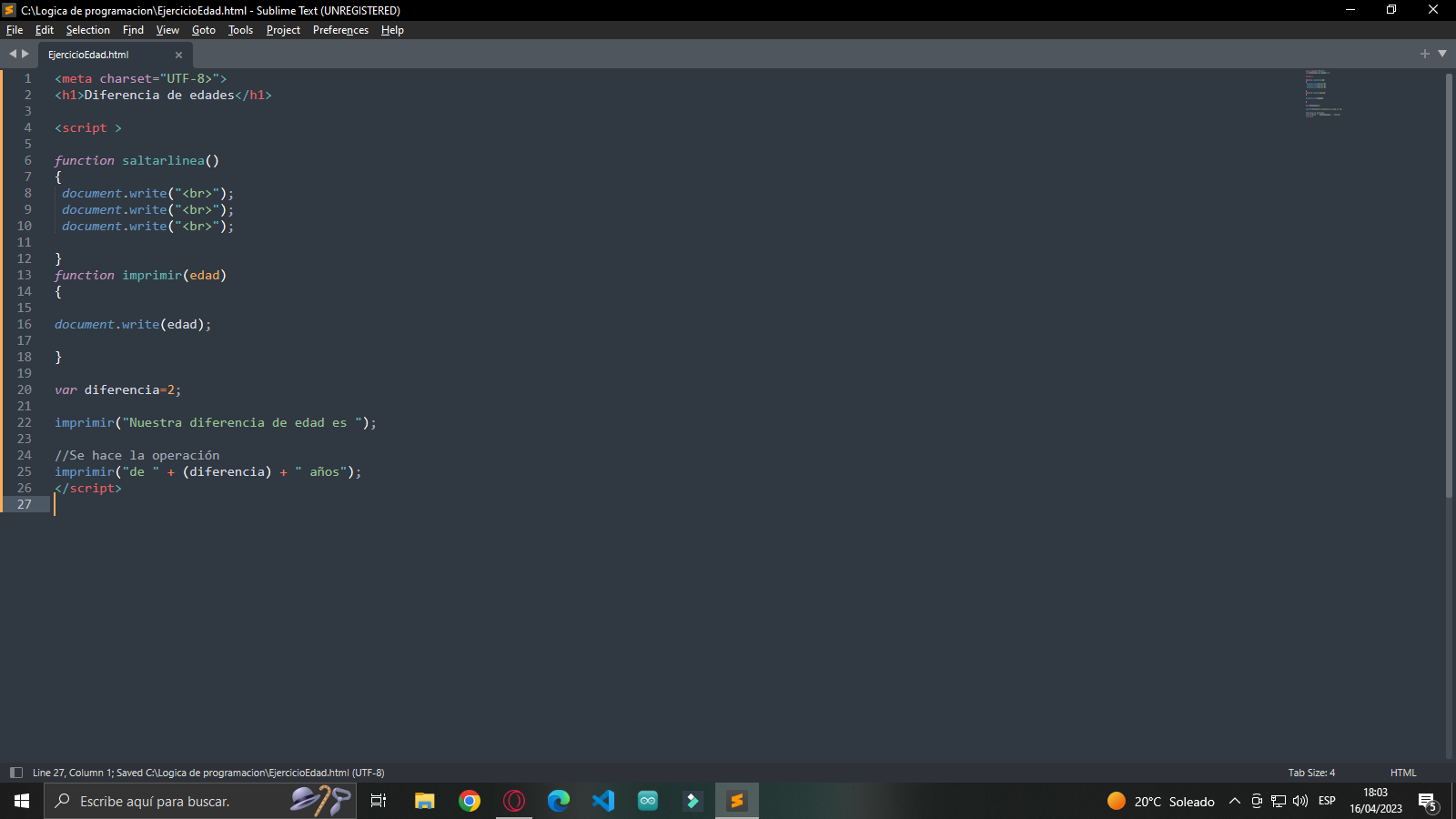Open network settings tray icon
This screenshot has width=1456, height=819.
[x=1279, y=801]
